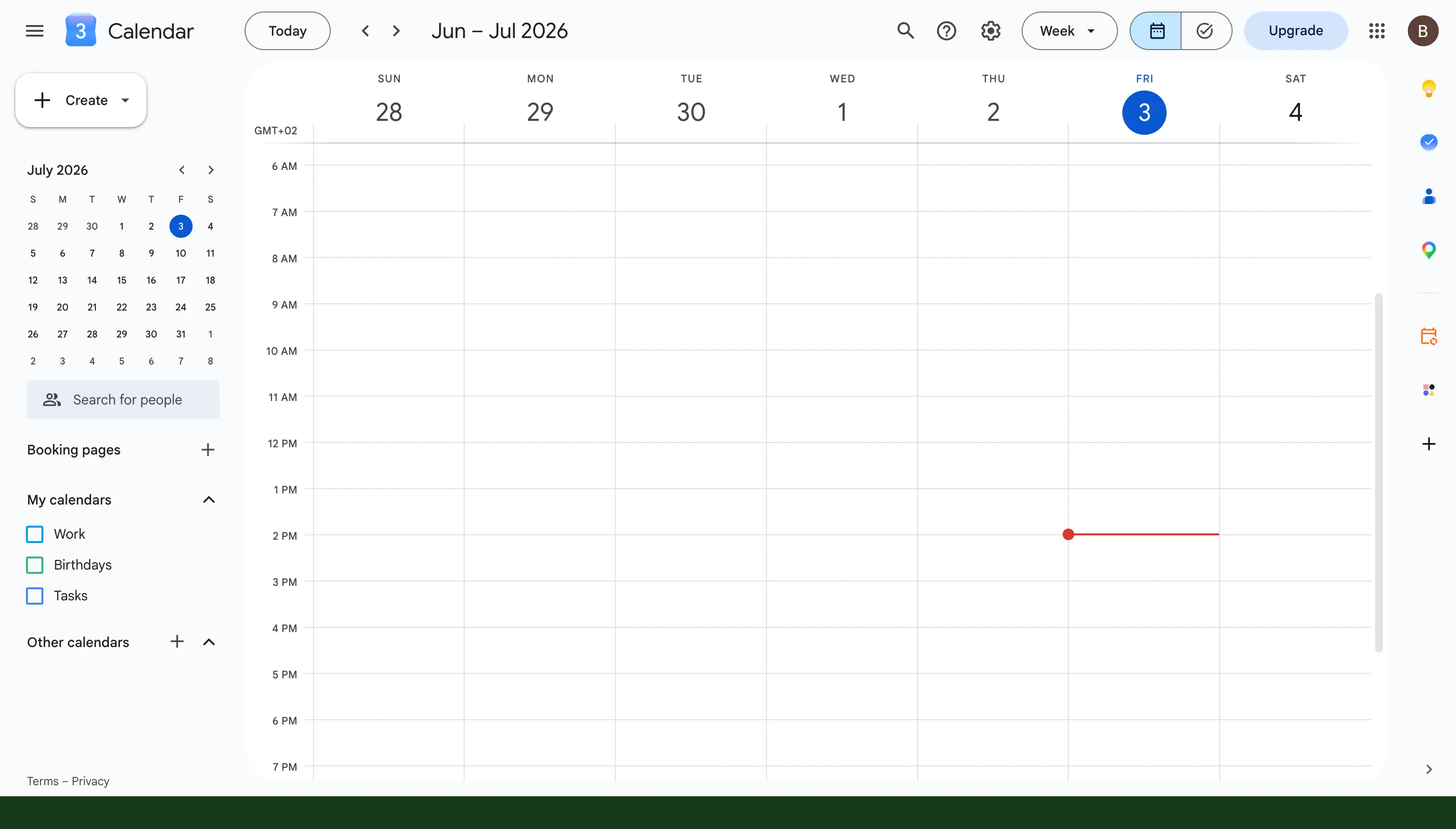1456x829 pixels.
Task: Select Saturday 4 day header
Action: click(x=1295, y=112)
